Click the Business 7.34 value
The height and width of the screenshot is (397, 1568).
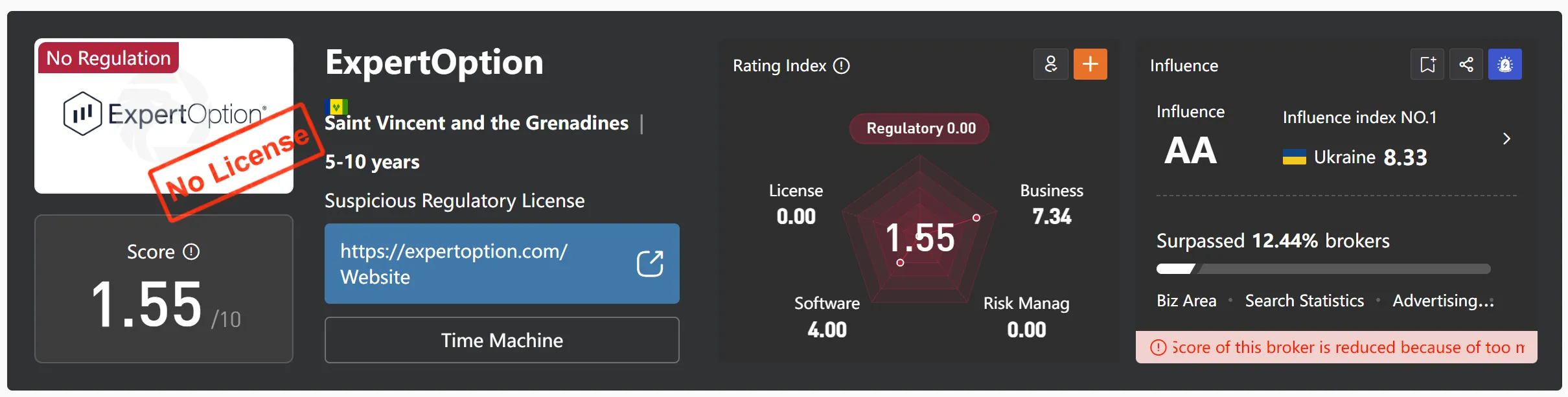pyautogui.click(x=1052, y=216)
